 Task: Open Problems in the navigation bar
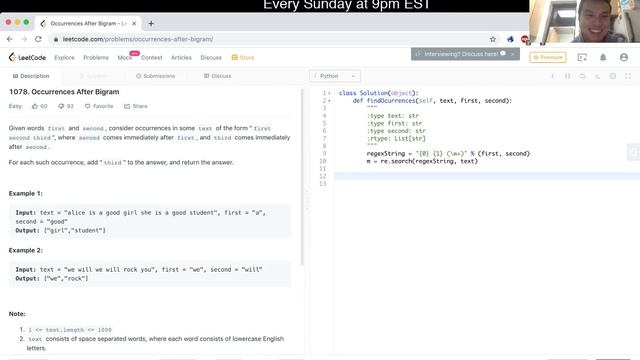click(96, 58)
